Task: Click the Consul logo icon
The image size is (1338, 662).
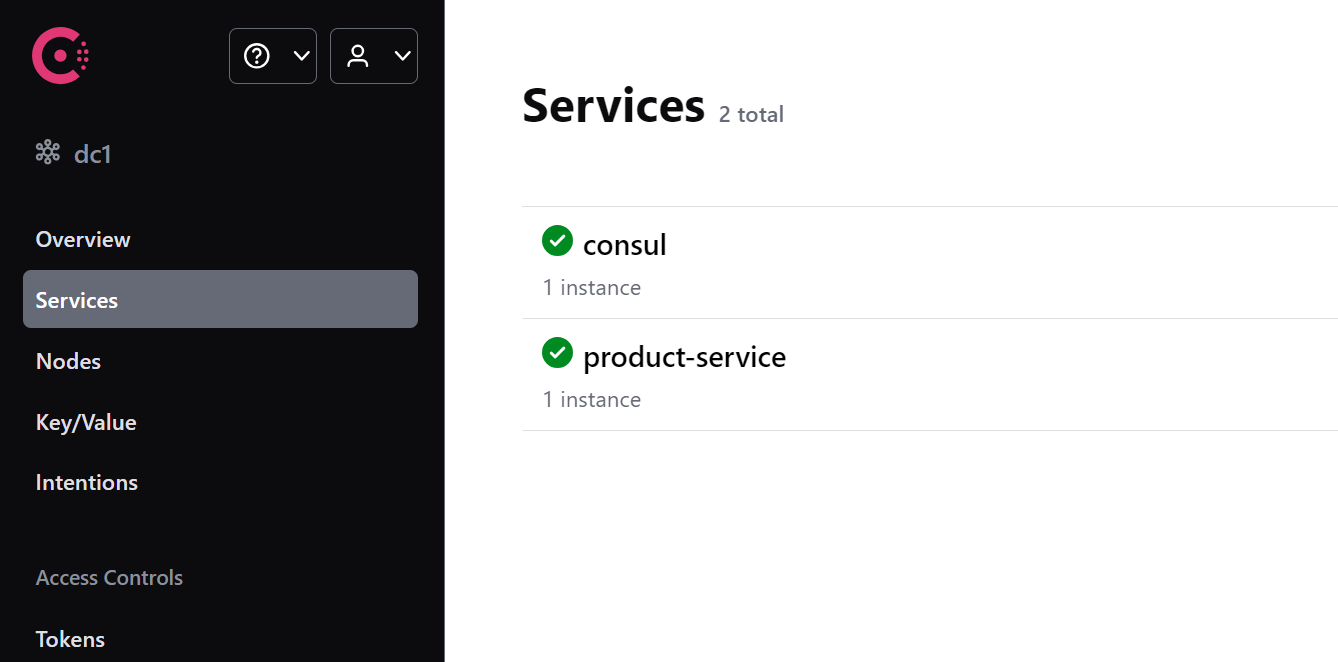Action: [x=60, y=56]
